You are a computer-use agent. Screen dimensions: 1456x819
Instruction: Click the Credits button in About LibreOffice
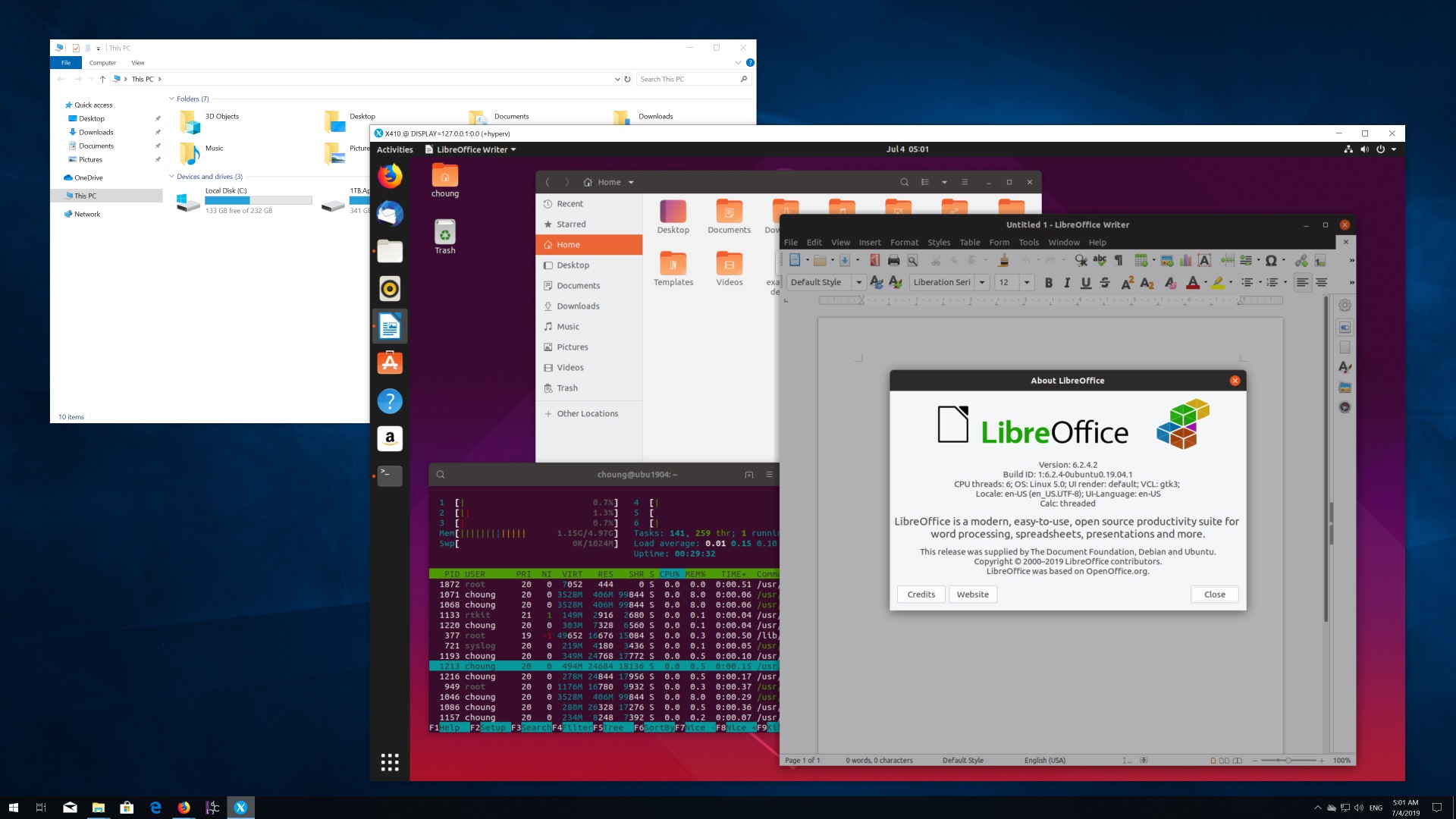[x=920, y=594]
